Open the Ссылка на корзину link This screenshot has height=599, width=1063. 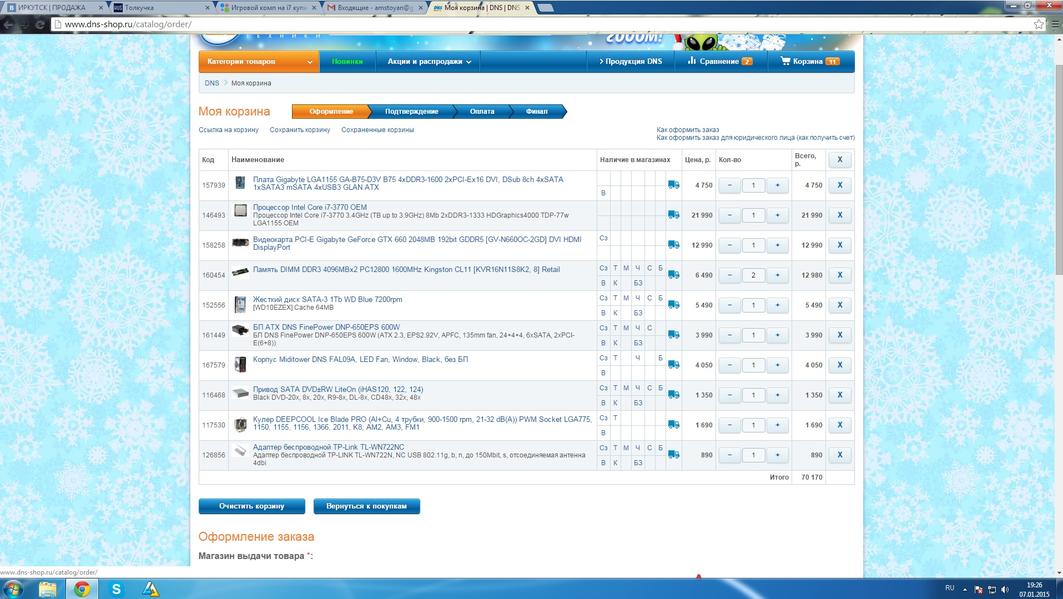pos(228,129)
